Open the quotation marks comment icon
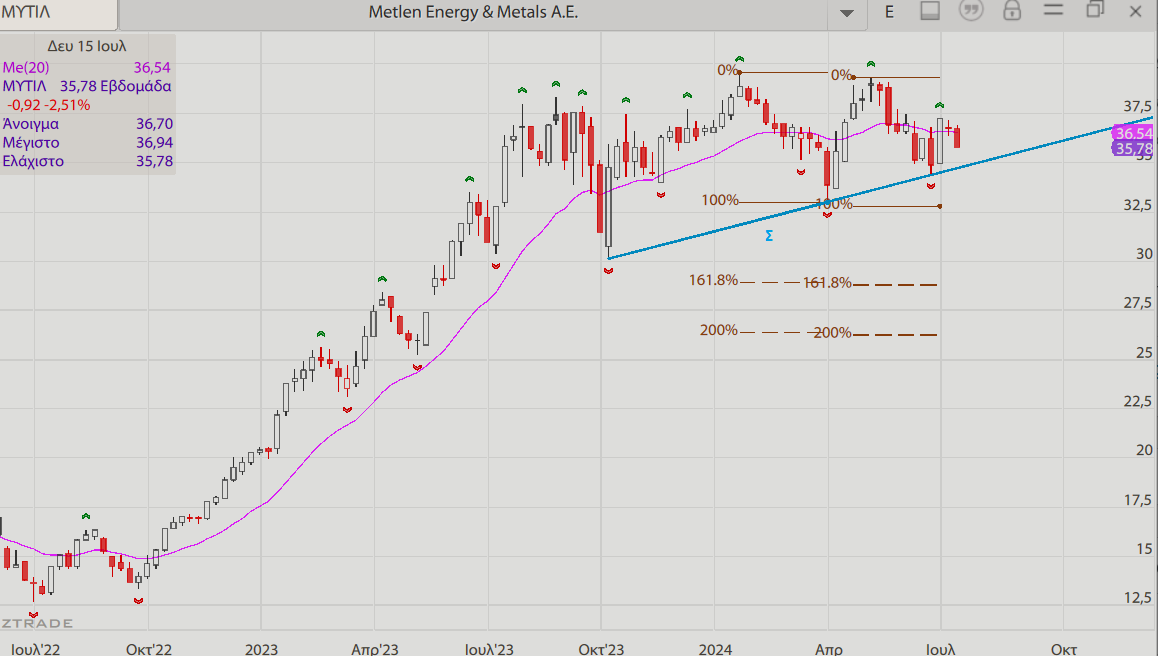Viewport: 1158px width, 656px height. [x=971, y=11]
